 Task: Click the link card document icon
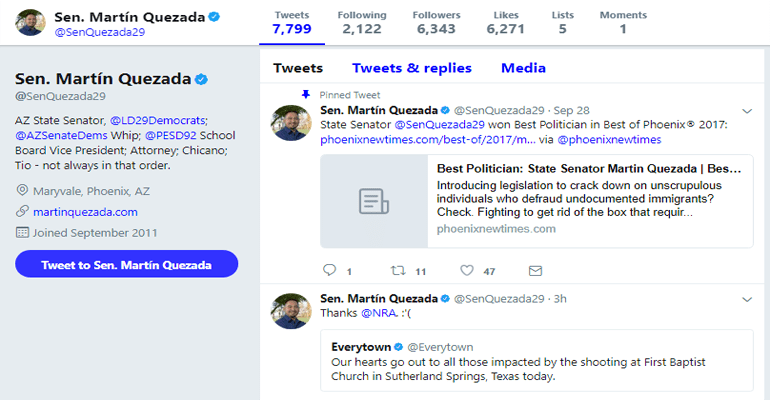pyautogui.click(x=373, y=200)
